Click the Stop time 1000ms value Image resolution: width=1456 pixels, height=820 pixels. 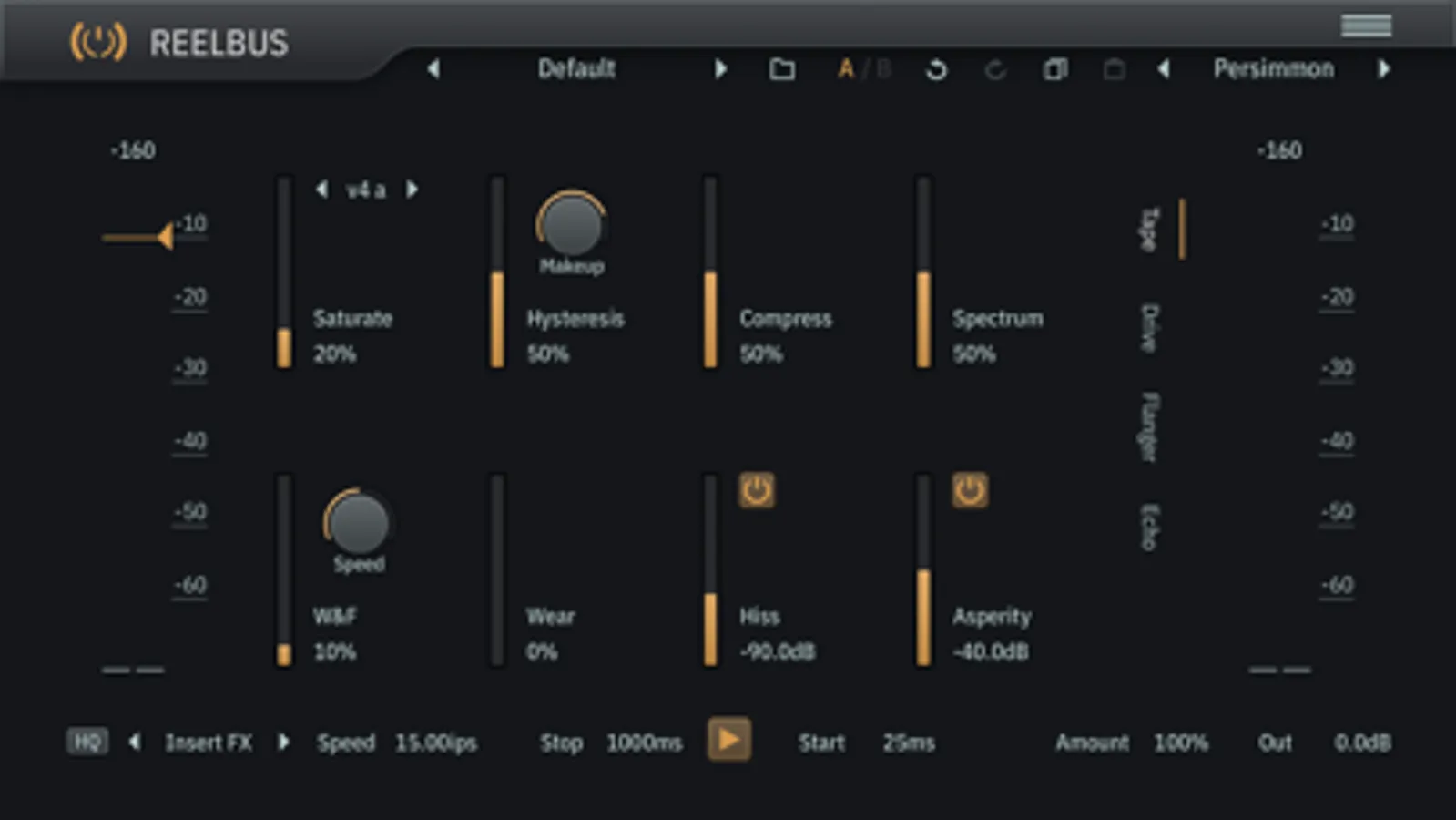(x=645, y=743)
